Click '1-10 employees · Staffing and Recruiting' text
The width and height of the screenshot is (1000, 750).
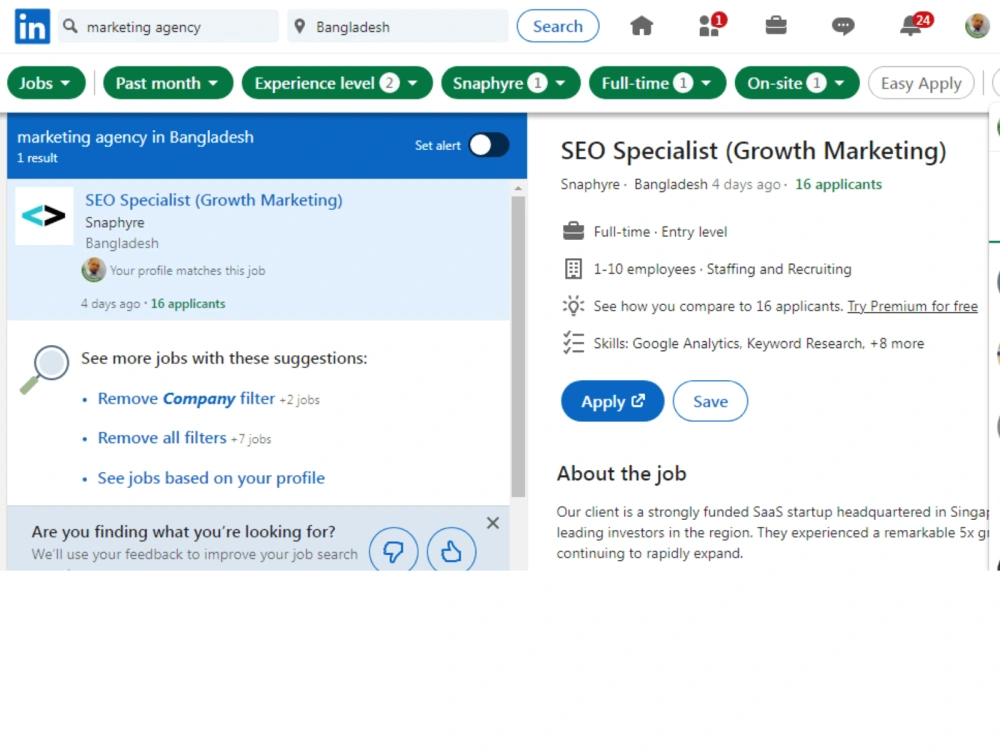[723, 269]
